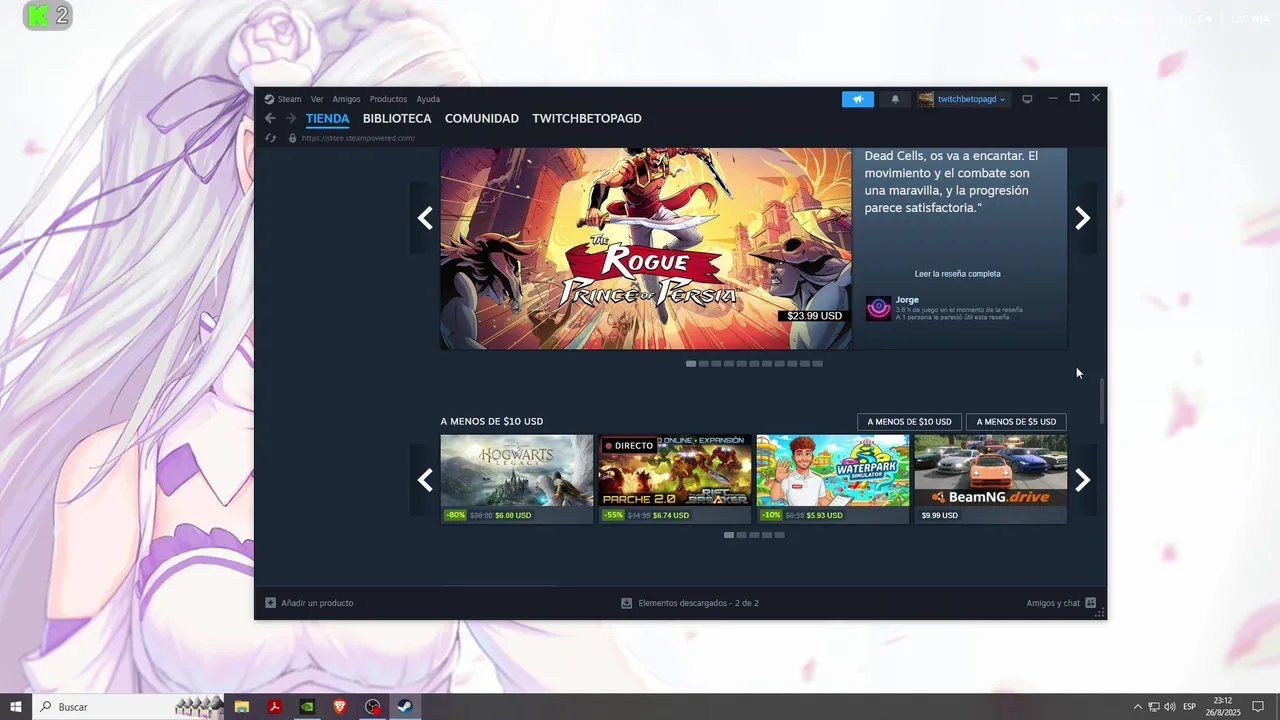Open the notifications bell

[895, 99]
